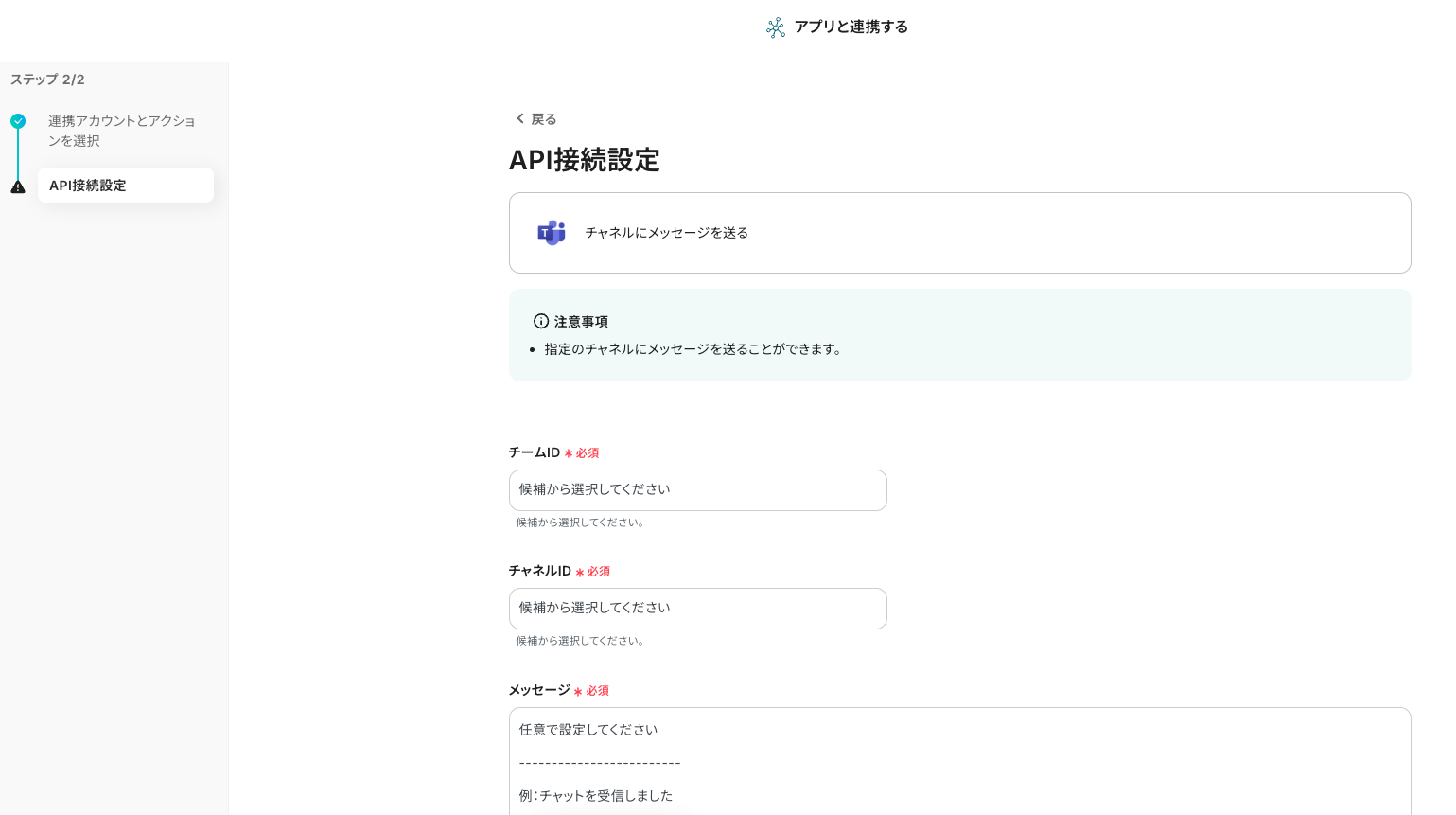Go to 連携アカウントとアクションを選択 step
The height and width of the screenshot is (815, 1456).
pos(121,131)
